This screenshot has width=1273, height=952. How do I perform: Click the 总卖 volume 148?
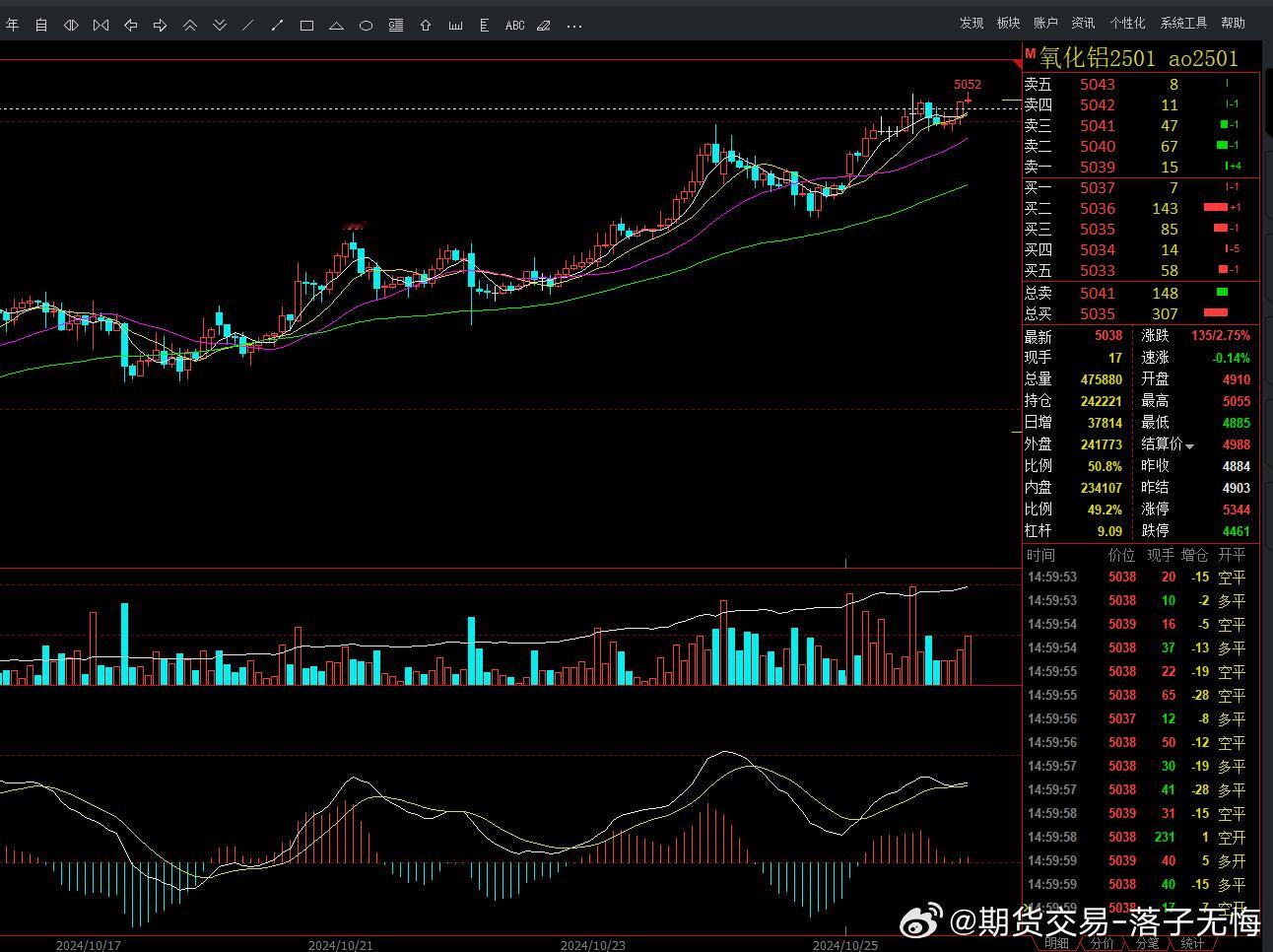coord(1165,294)
